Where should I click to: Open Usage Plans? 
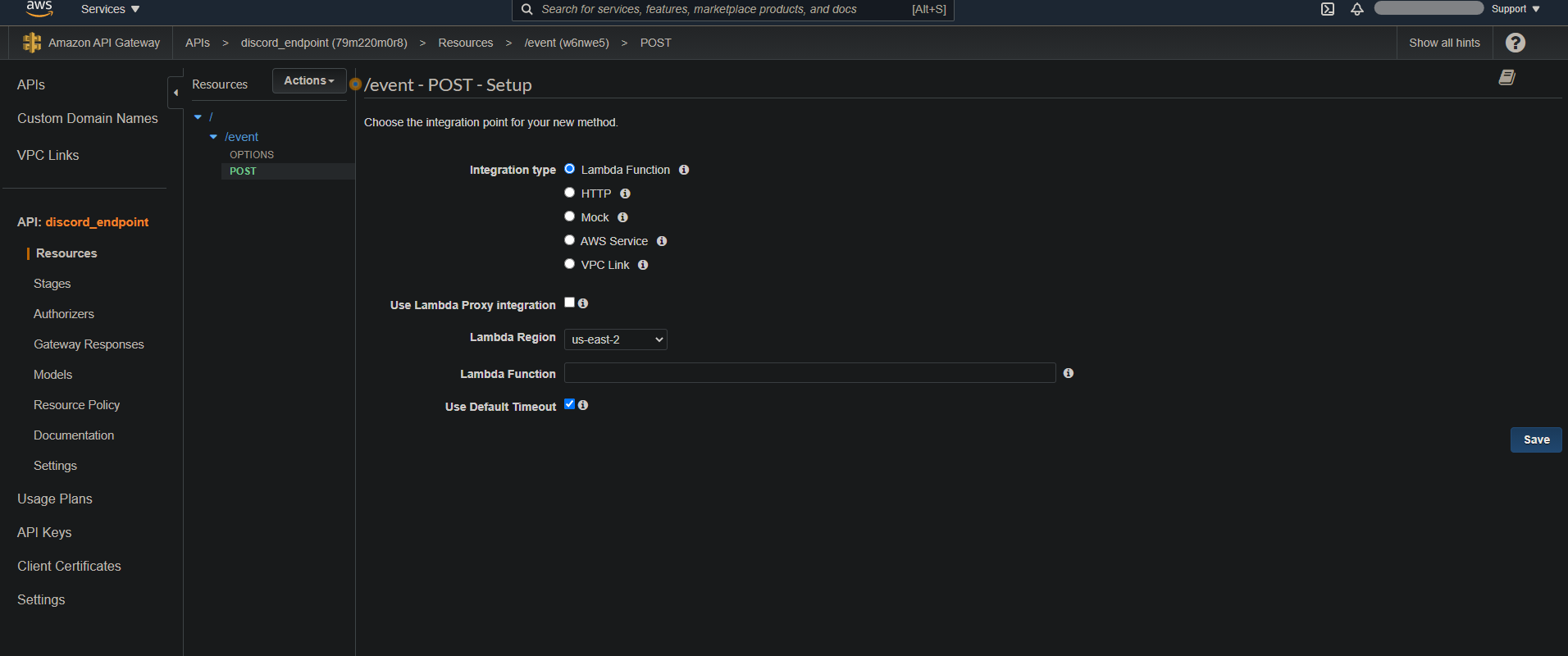point(55,499)
